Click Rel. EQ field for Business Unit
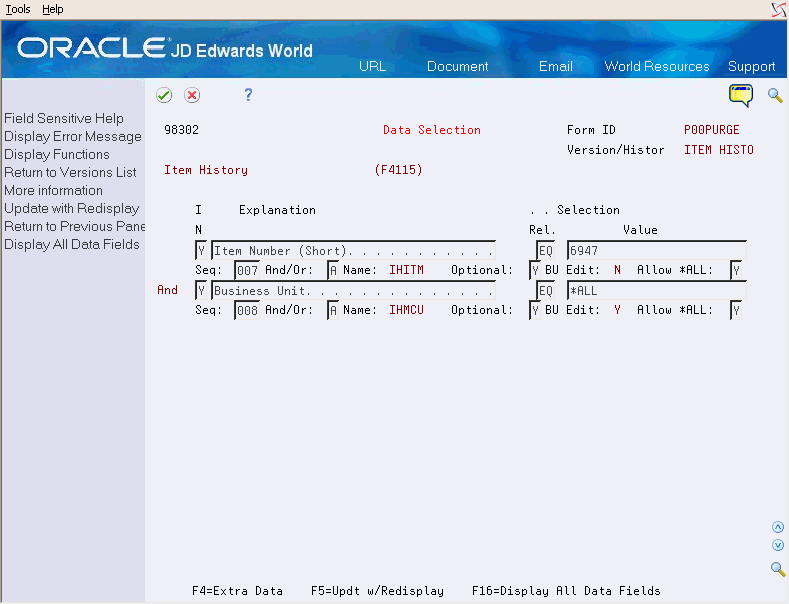Viewport: 789px width, 604px height. click(x=545, y=290)
